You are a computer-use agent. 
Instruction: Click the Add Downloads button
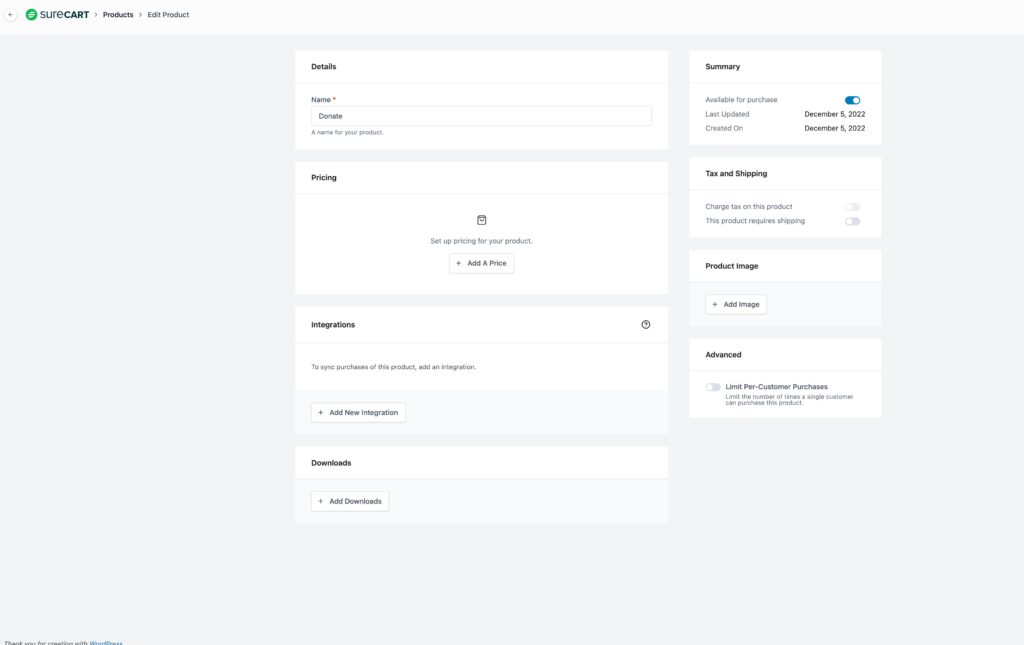point(350,501)
